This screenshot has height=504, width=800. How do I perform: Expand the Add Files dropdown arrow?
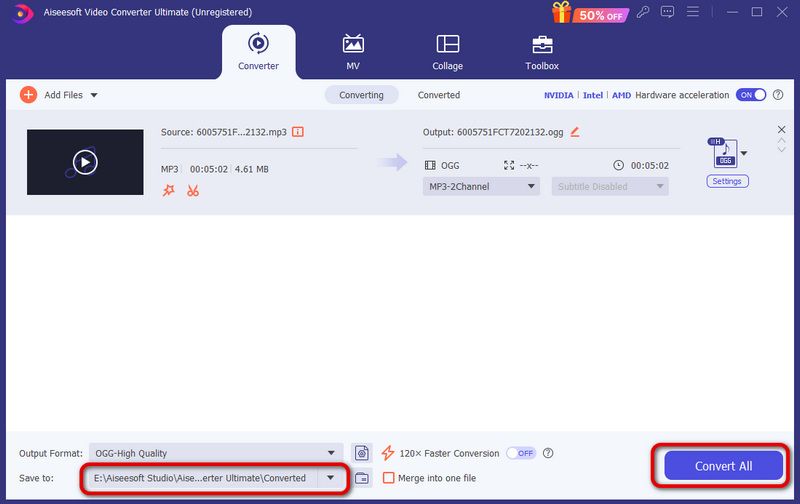(x=94, y=95)
